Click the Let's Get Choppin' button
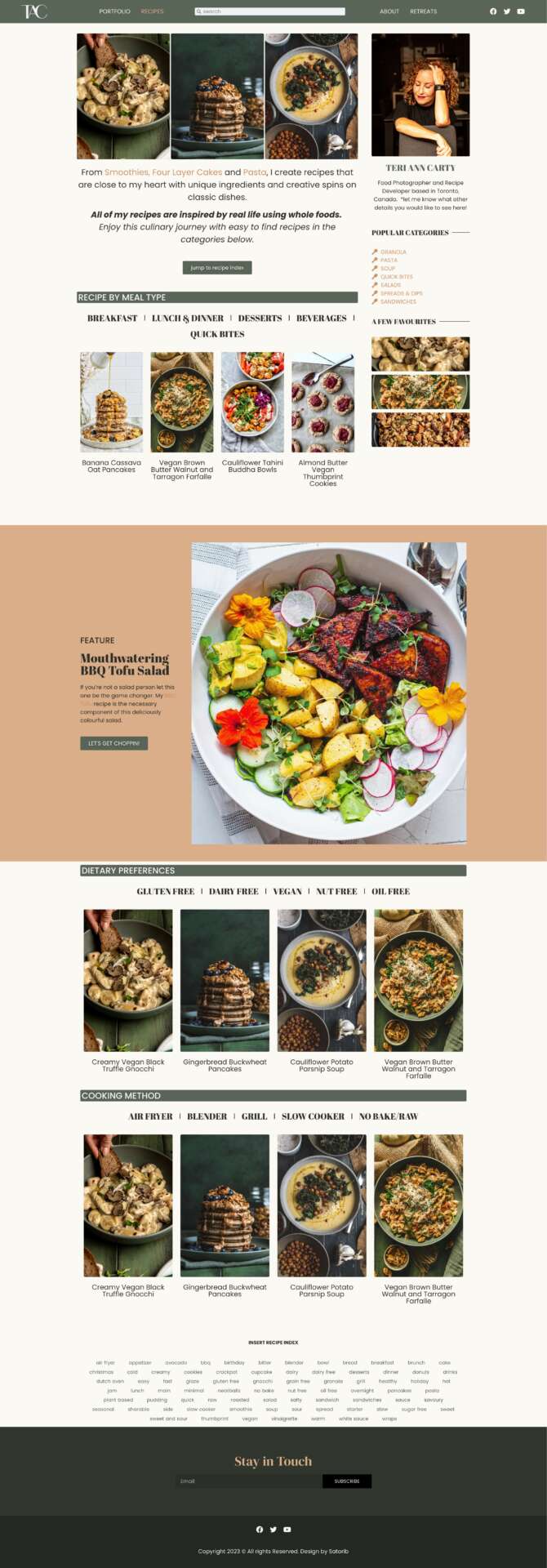The width and height of the screenshot is (547, 1568). (113, 743)
